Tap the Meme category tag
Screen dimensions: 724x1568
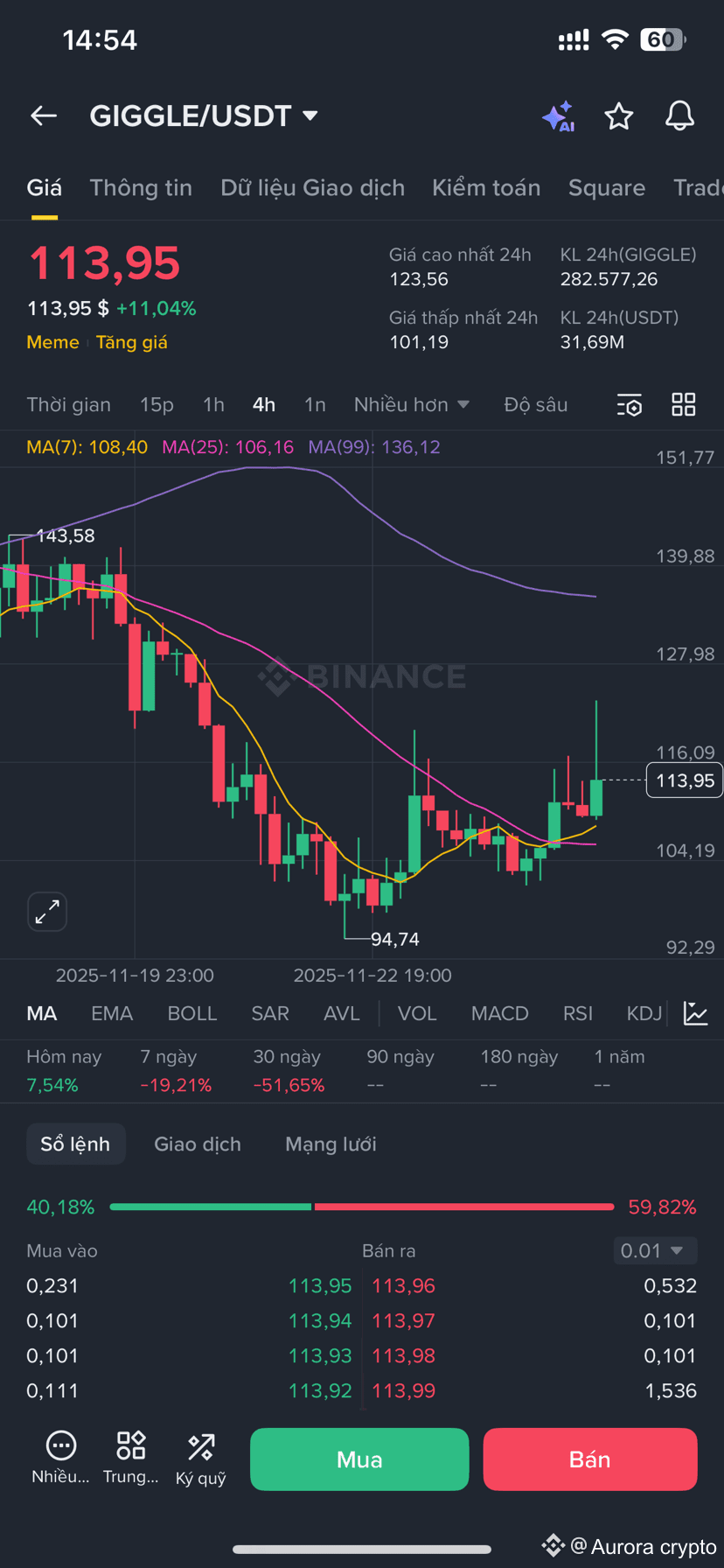(52, 342)
